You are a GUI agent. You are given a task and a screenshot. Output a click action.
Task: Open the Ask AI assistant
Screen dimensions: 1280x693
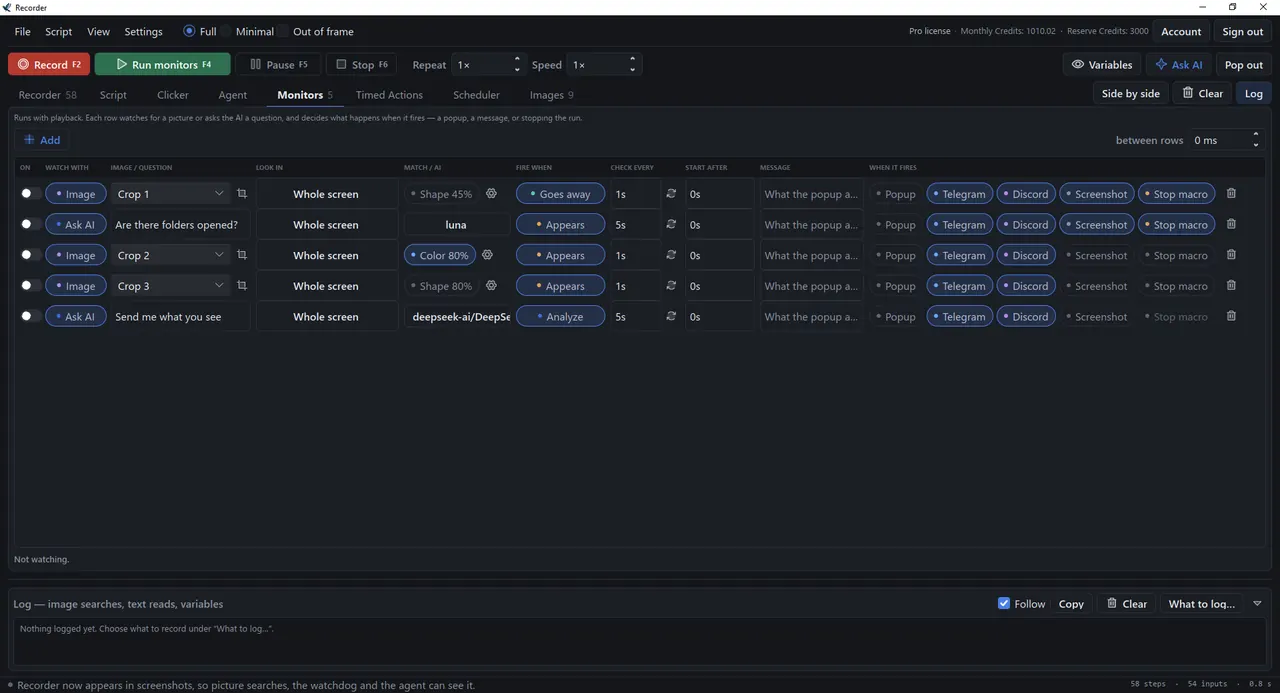point(1178,65)
